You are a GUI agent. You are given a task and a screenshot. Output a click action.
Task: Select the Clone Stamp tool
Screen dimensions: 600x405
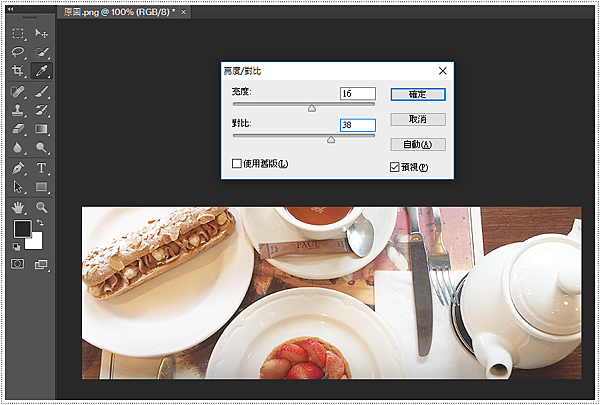[18, 110]
